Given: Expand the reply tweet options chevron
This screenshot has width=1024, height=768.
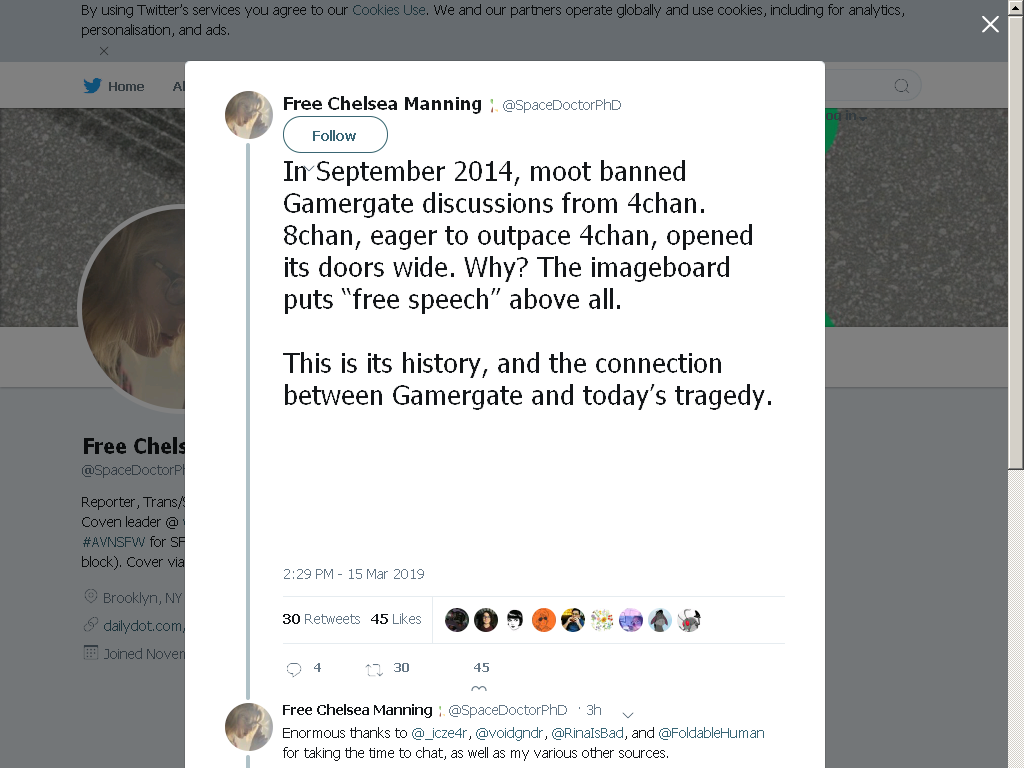Looking at the screenshot, I should (628, 714).
